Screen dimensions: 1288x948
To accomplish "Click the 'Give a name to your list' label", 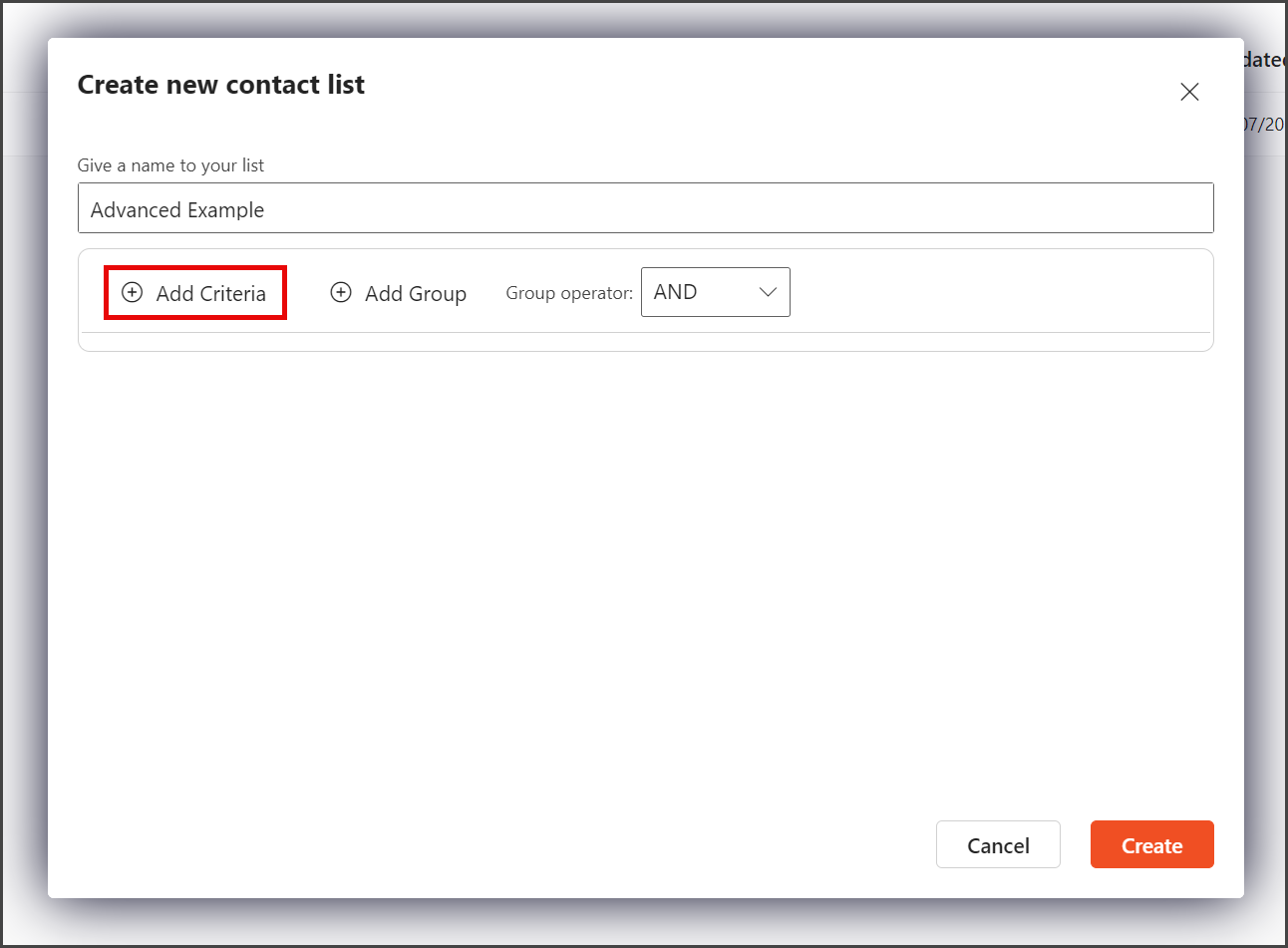I will (x=170, y=165).
